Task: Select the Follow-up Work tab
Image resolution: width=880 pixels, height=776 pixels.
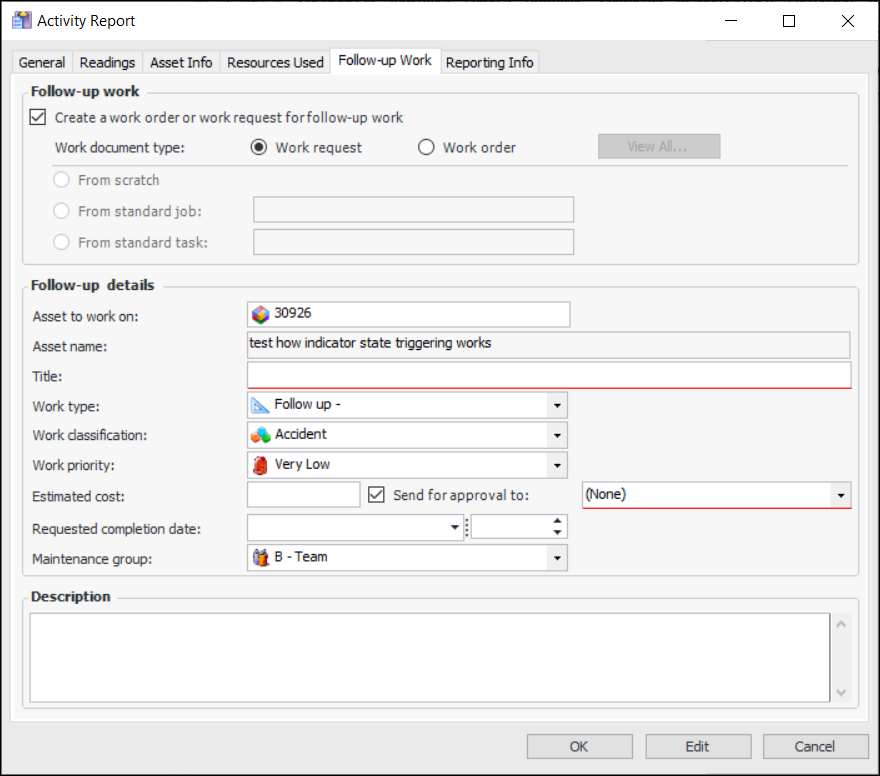Action: (x=385, y=61)
